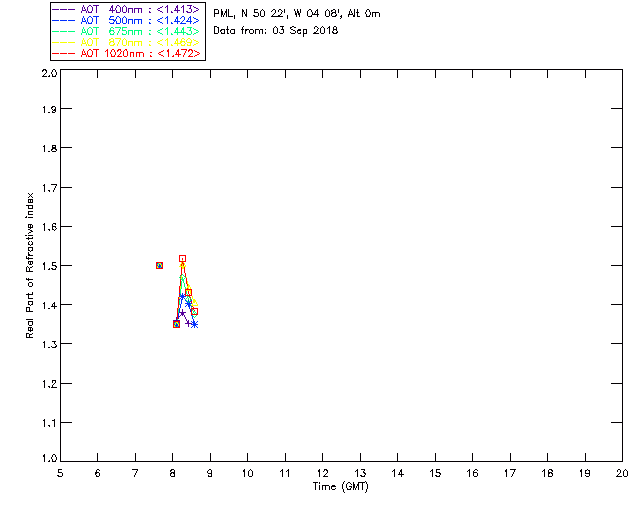Image resolution: width=640 pixels, height=512 pixels.
Task: Click the 1.6 tick label on y-axis
Action: [x=49, y=227]
